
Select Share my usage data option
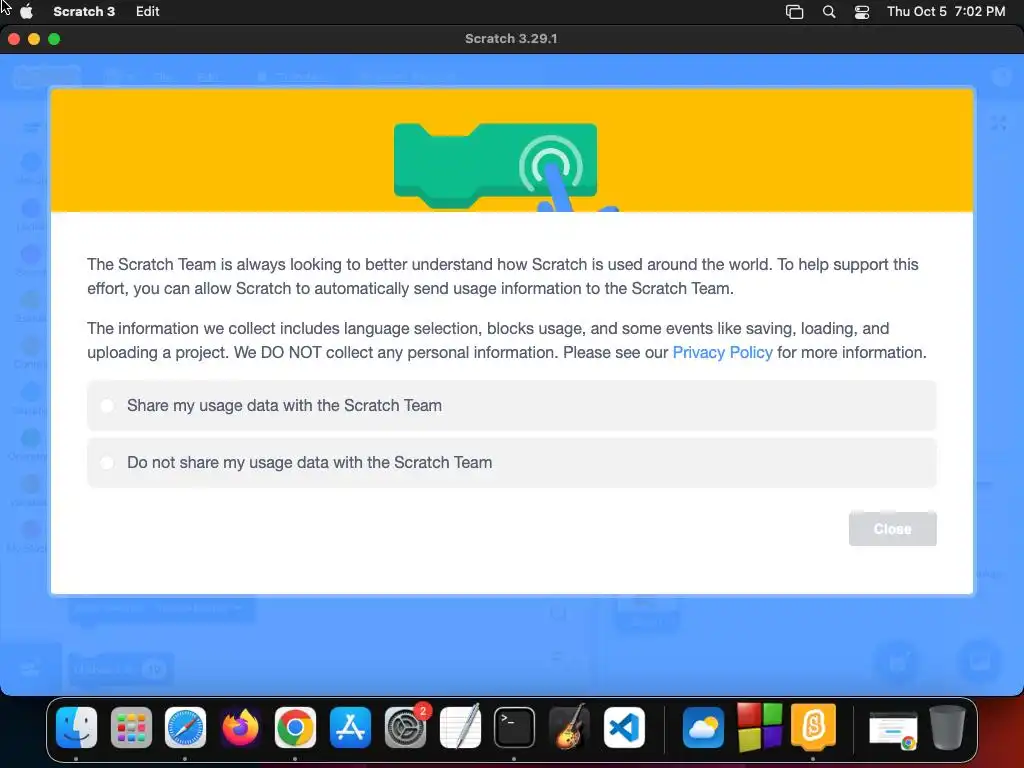(511, 406)
